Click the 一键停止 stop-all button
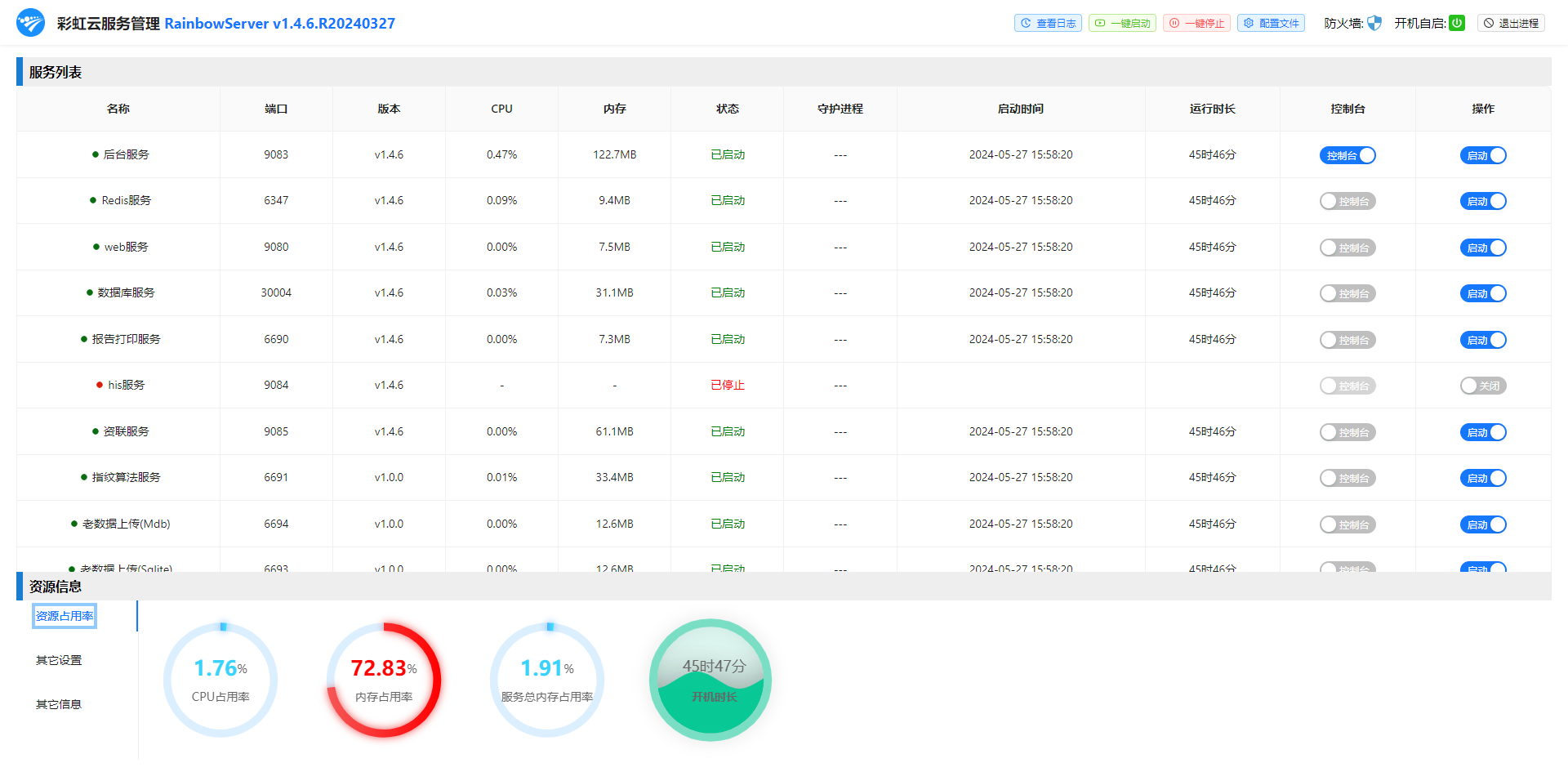Image resolution: width=1568 pixels, height=772 pixels. tap(1196, 23)
